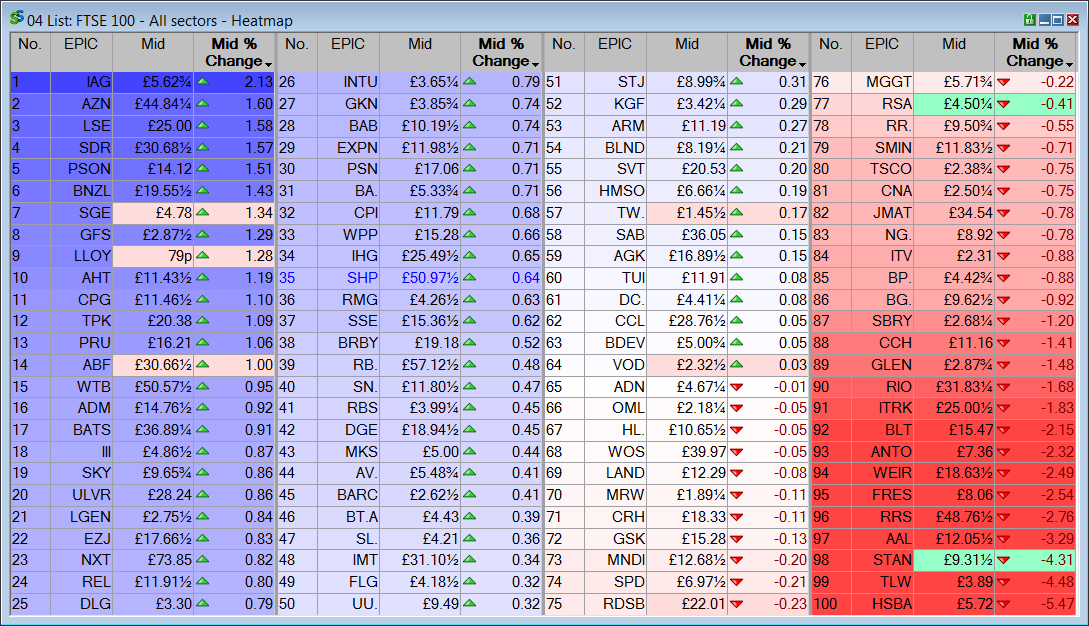Click the VOD price £2.32½
Viewport: 1089px width, 626px height.
(x=687, y=364)
